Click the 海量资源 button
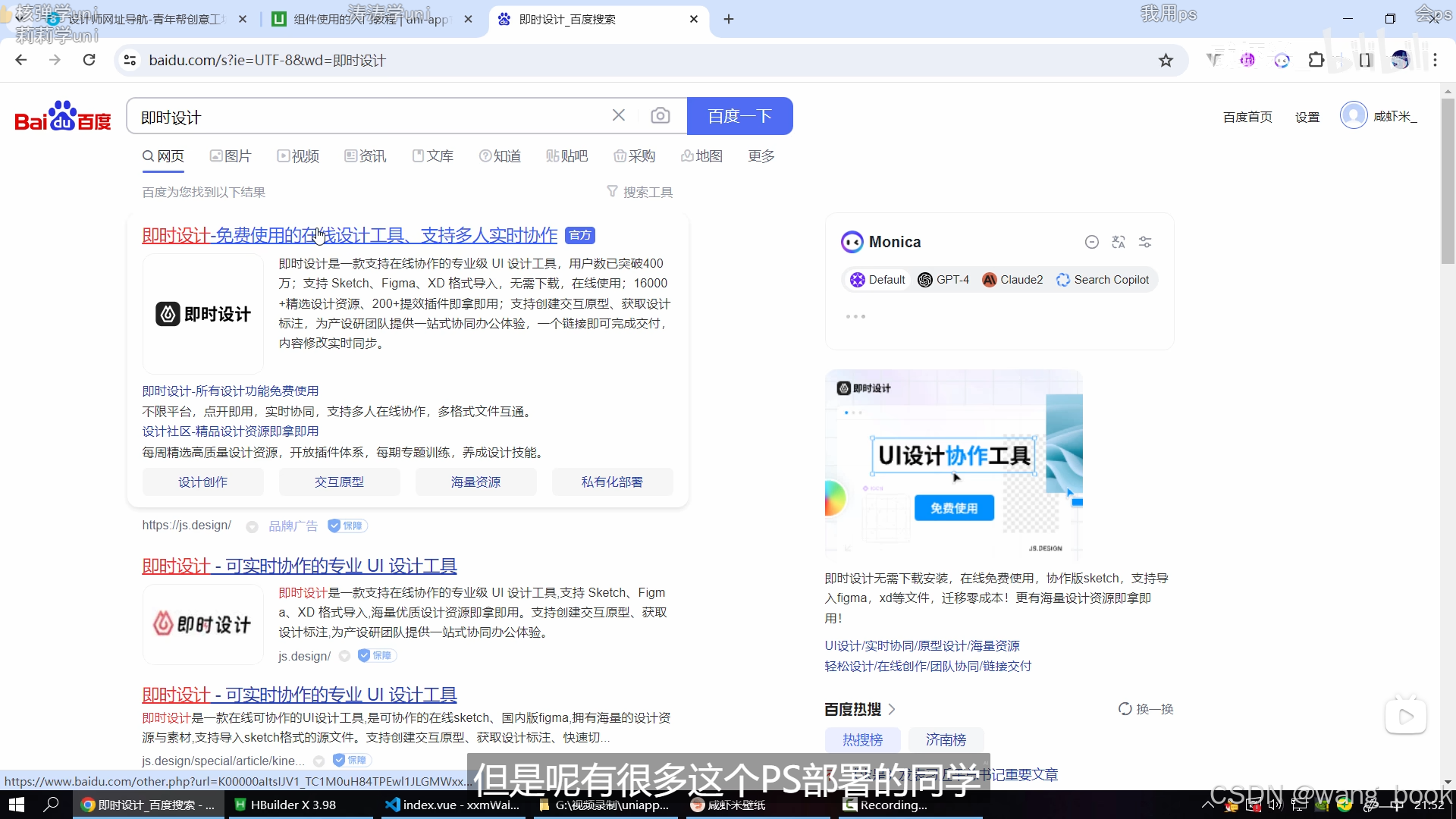This screenshot has height=819, width=1456. coord(475,482)
